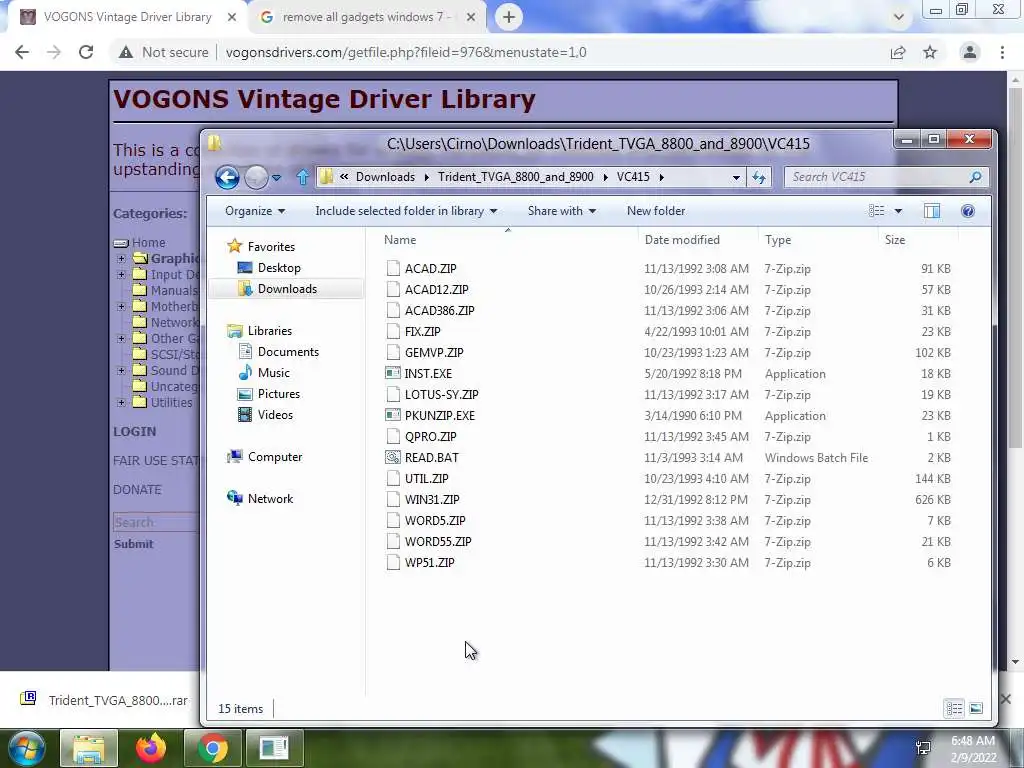Viewport: 1024px width, 768px height.
Task: Open Chrome tab search dropdown arrow
Action: tap(899, 17)
